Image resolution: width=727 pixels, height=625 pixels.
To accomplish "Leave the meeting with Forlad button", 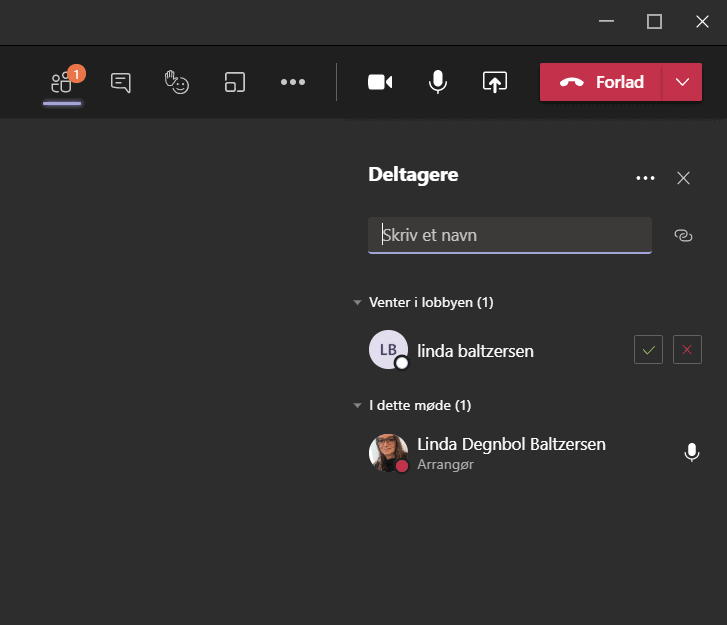I will [x=601, y=82].
